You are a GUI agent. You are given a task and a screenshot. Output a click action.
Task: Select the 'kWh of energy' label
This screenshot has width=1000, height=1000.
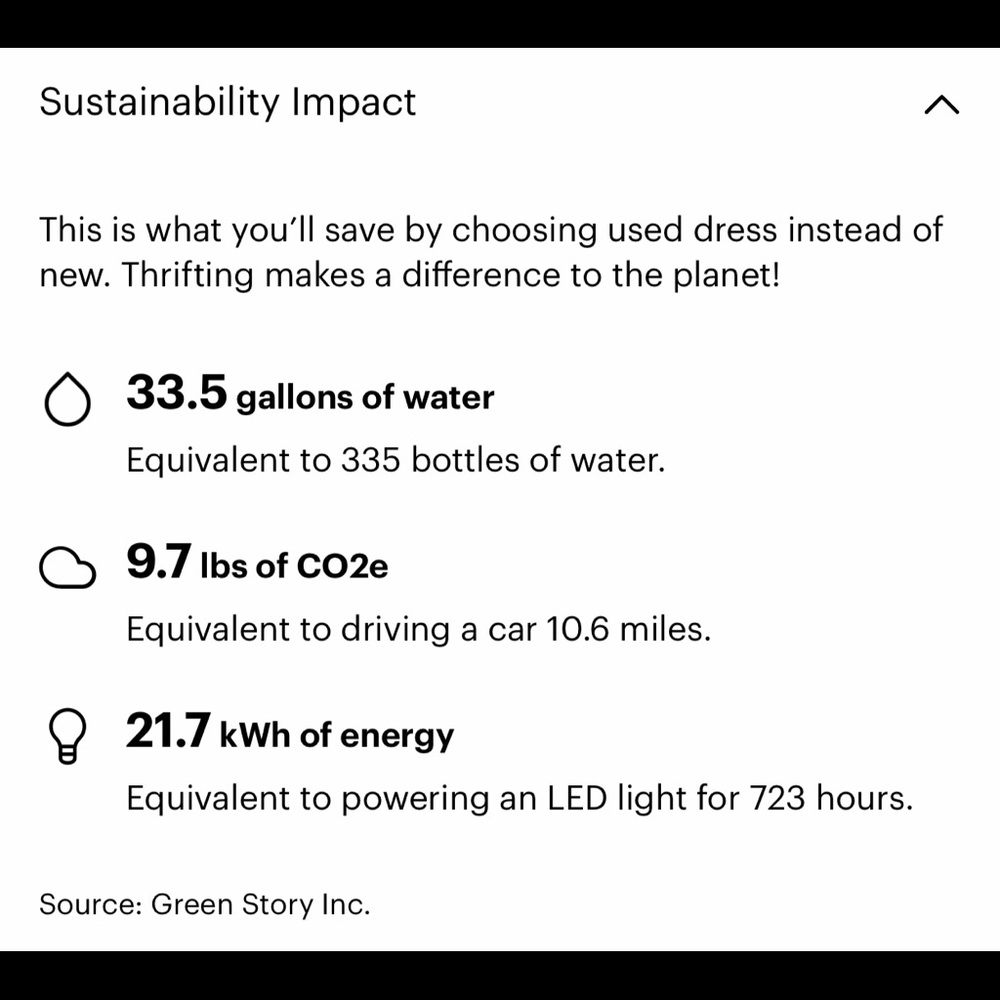coord(336,736)
